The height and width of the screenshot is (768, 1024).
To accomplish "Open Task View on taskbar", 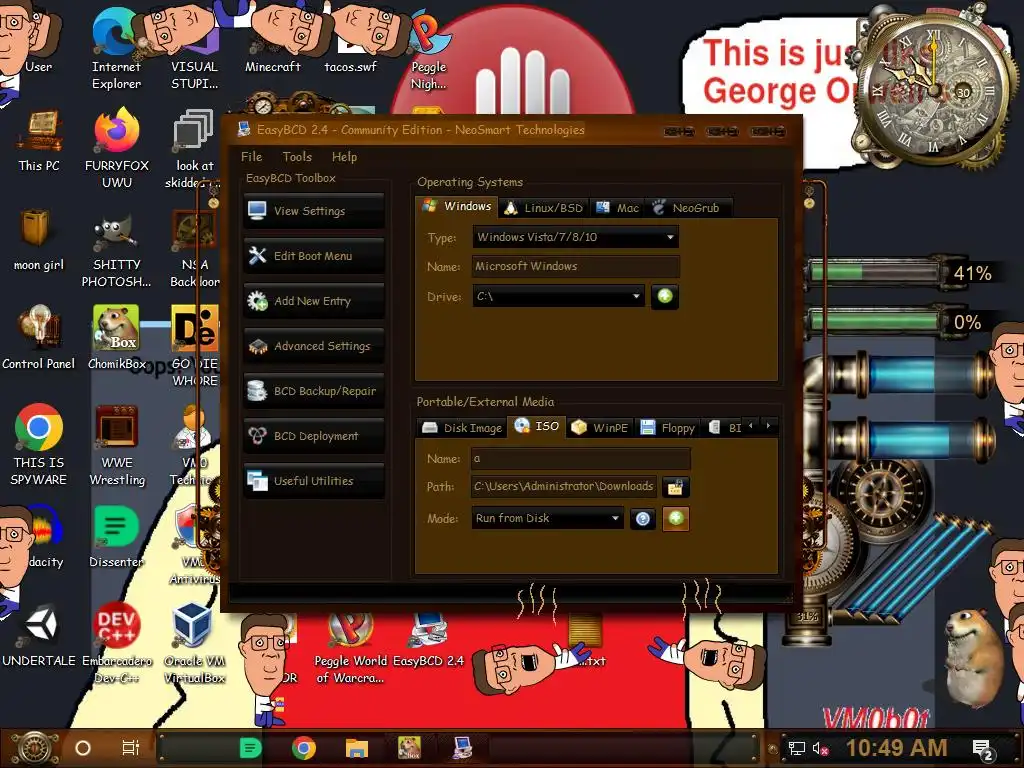I will click(131, 748).
